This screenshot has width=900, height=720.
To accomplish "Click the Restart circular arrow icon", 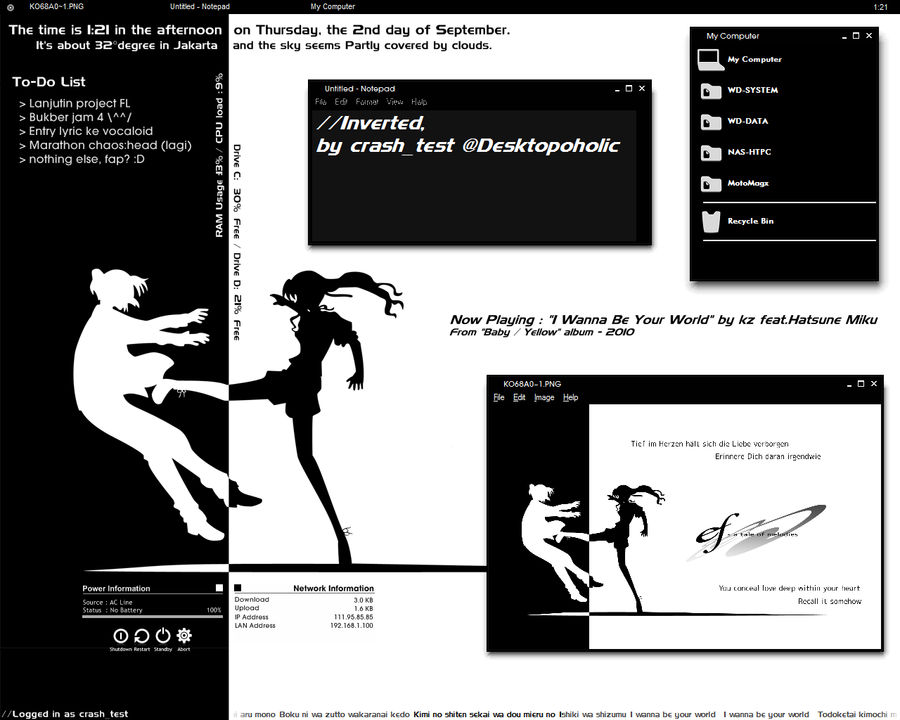I will pos(141,636).
